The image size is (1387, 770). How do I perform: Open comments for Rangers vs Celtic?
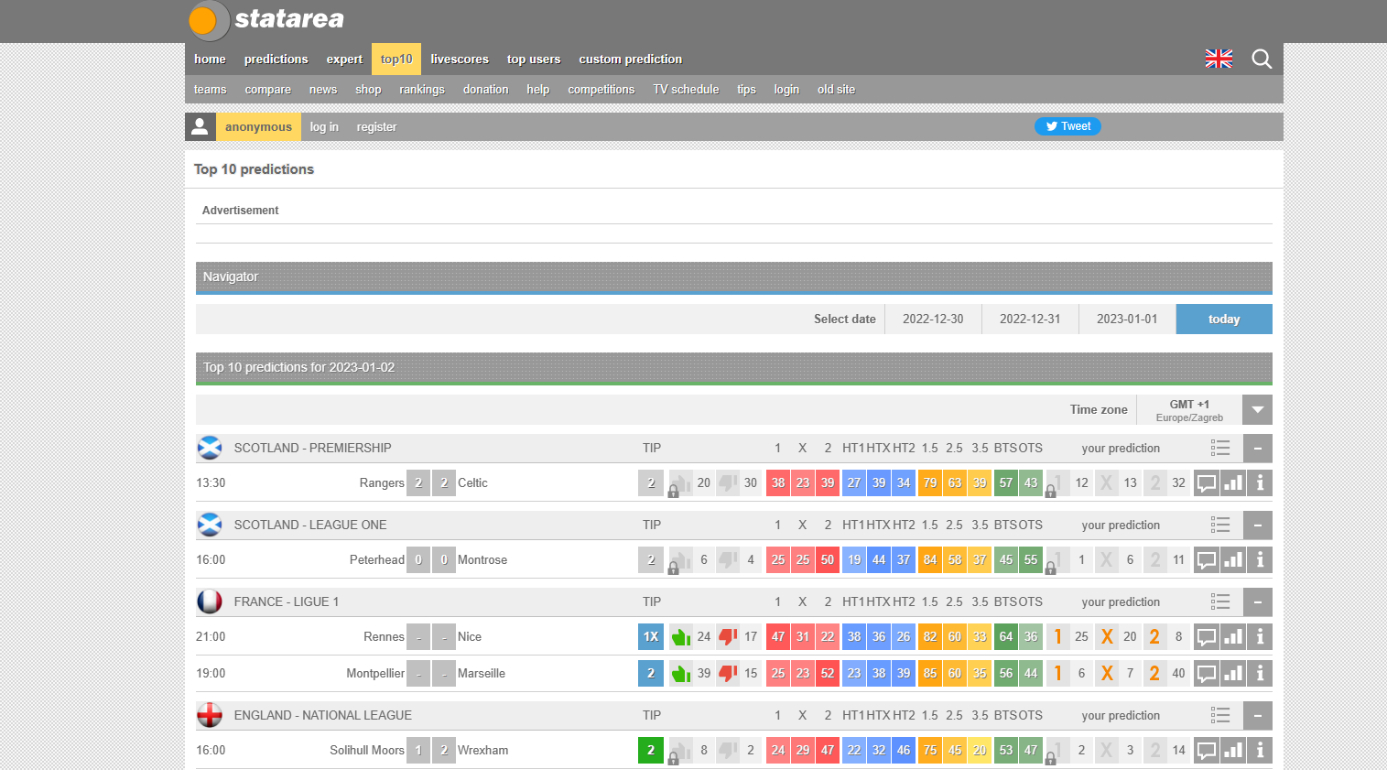tap(1207, 483)
